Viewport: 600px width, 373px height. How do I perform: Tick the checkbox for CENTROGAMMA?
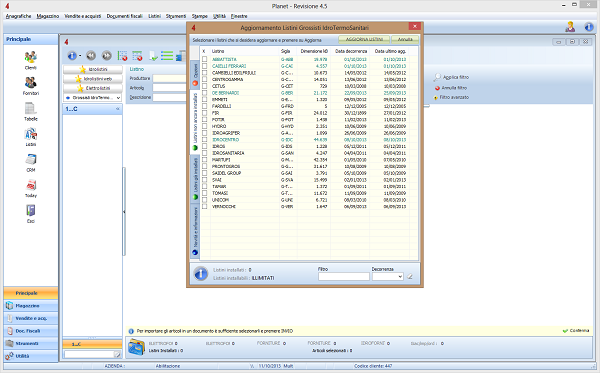205,79
